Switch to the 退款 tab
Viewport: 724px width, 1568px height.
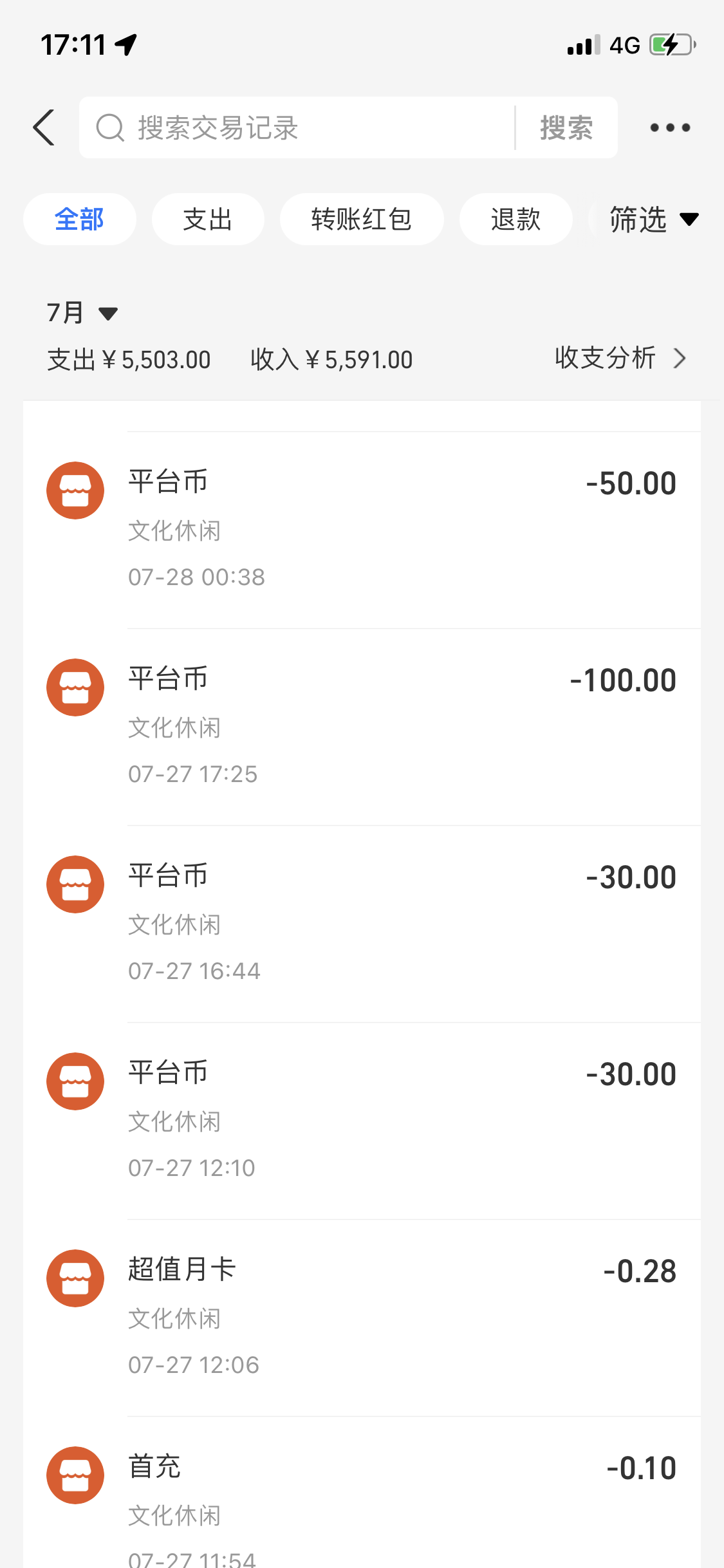tap(515, 219)
